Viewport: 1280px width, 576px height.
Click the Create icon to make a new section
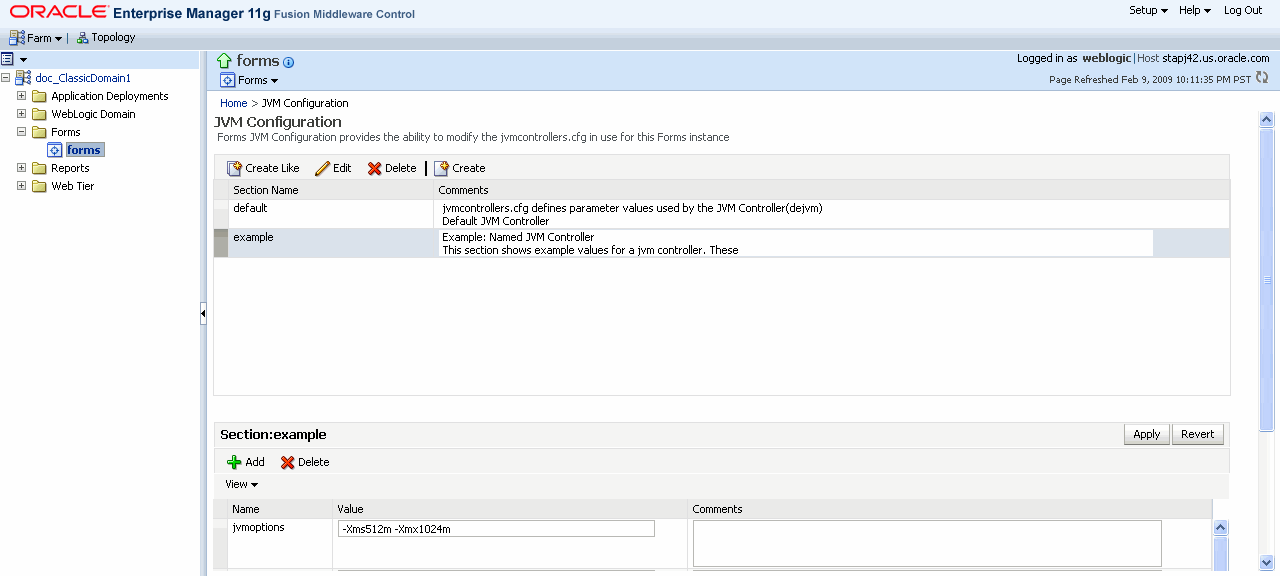pos(441,167)
